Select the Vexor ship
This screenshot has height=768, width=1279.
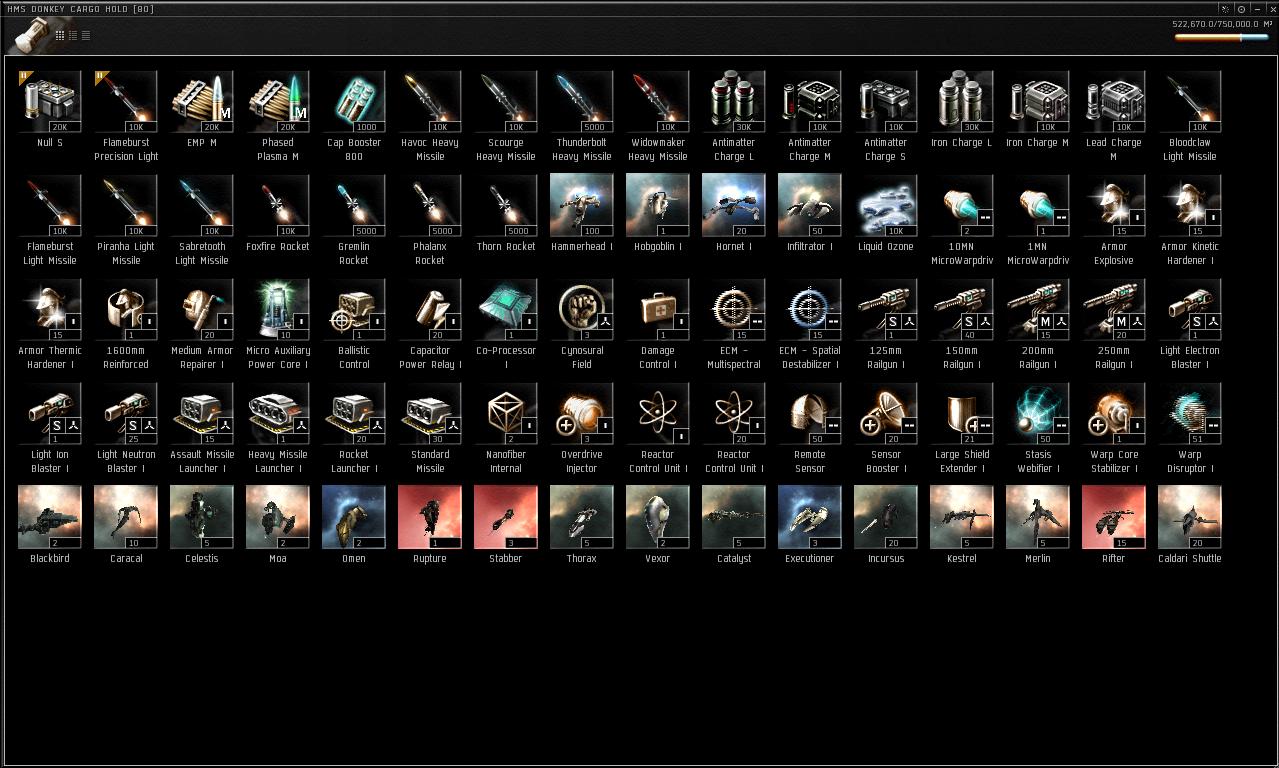658,517
